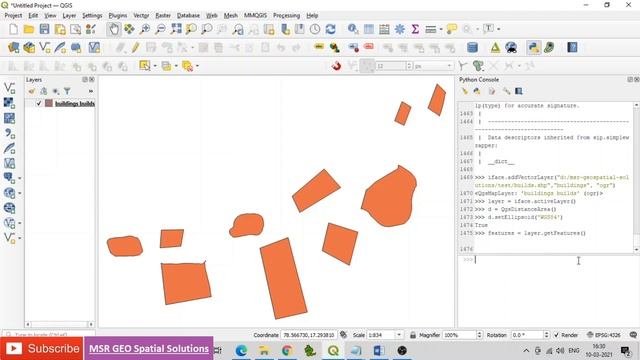Open the Scale dropdown in status bar
Image resolution: width=640 pixels, height=360 pixels.
pyautogui.click(x=399, y=335)
